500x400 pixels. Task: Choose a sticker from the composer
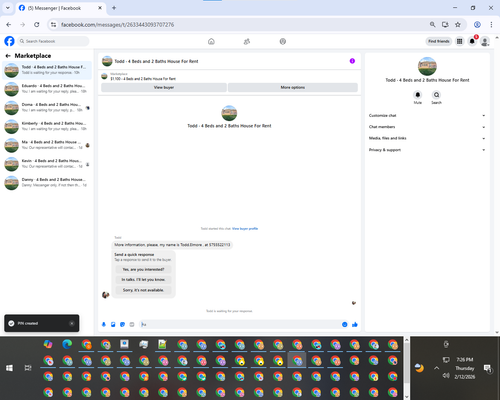[122, 324]
